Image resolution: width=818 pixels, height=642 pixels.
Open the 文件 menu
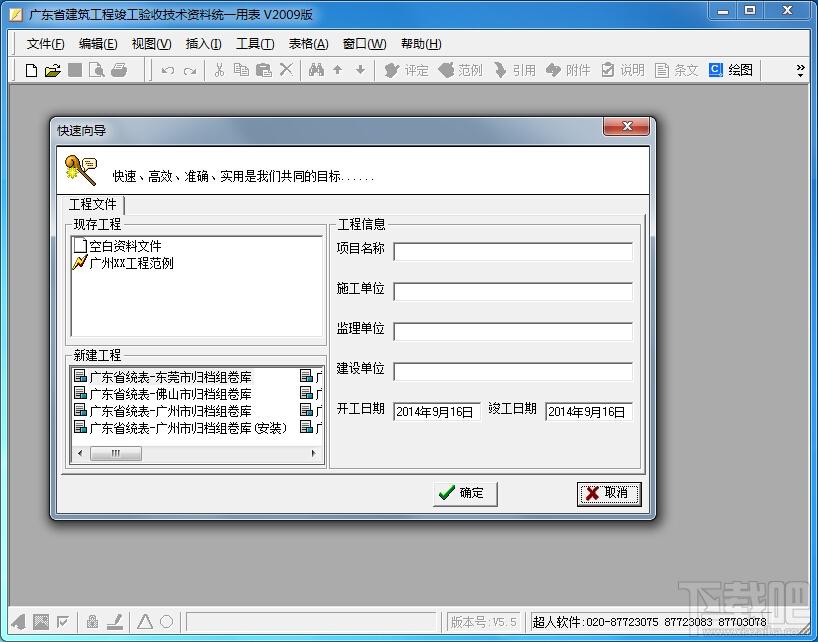[x=45, y=44]
